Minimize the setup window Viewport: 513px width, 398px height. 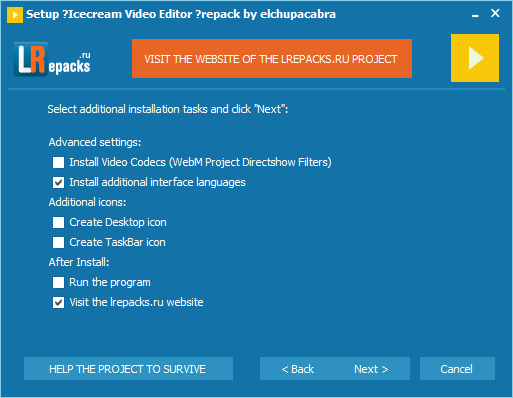pos(475,15)
